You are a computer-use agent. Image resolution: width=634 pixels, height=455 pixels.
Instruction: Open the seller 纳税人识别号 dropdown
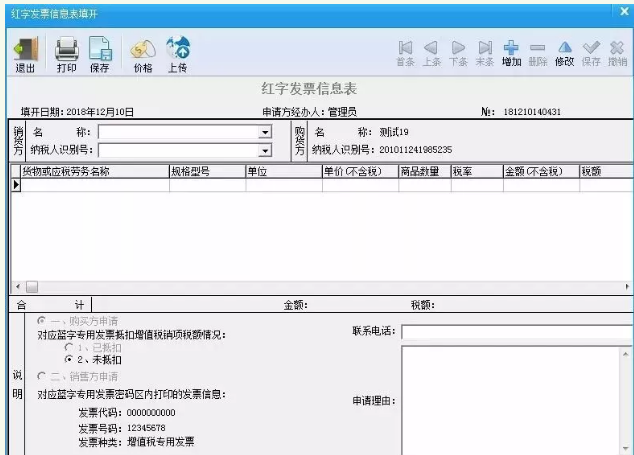[265, 150]
